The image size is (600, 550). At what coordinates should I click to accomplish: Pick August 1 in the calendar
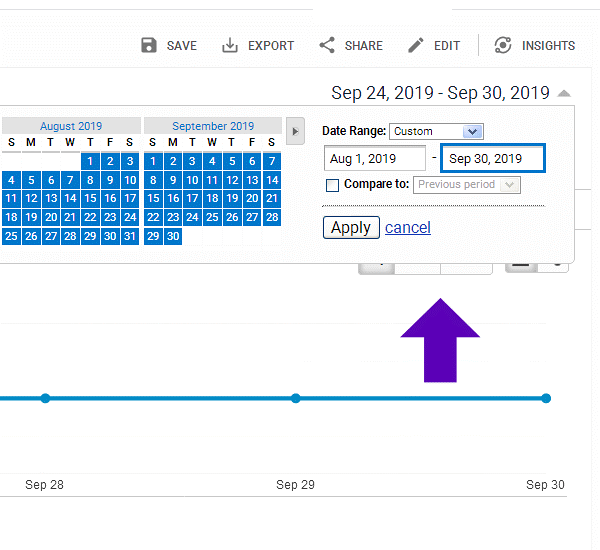[90, 161]
